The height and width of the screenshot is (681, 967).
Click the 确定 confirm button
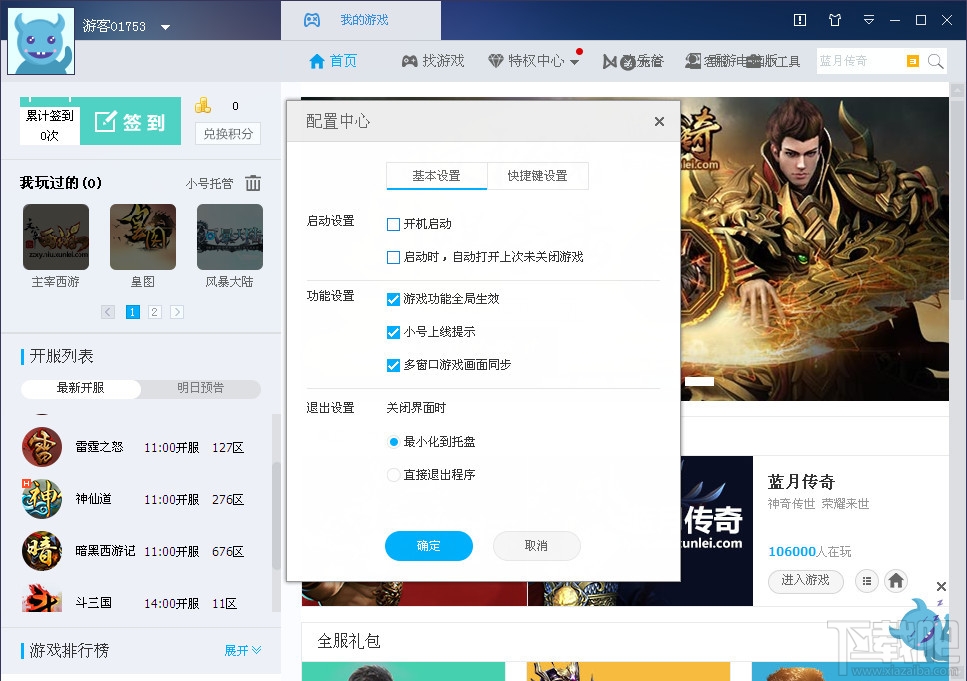click(x=428, y=546)
